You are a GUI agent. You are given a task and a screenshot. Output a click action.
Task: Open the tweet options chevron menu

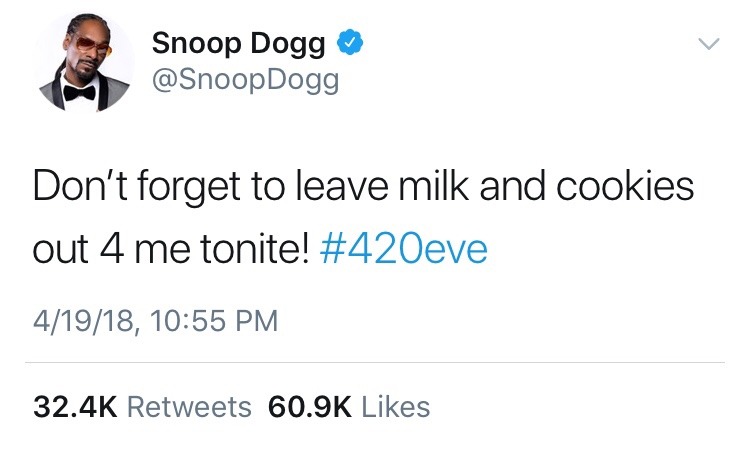point(707,45)
